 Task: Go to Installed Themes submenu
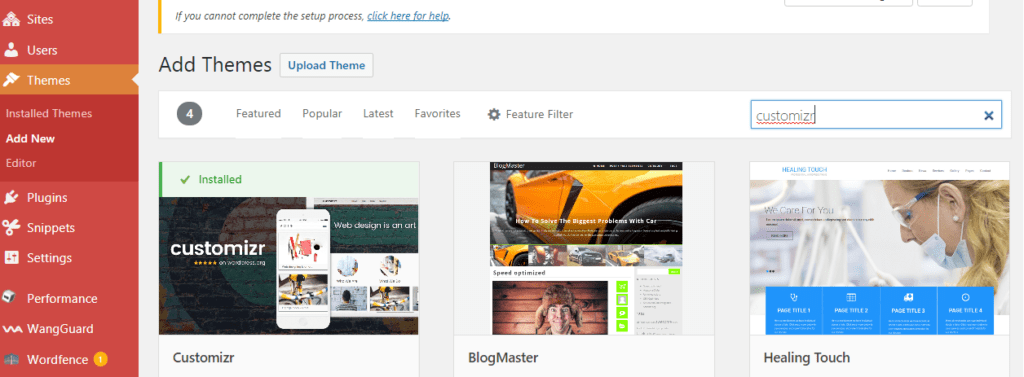click(x=49, y=114)
